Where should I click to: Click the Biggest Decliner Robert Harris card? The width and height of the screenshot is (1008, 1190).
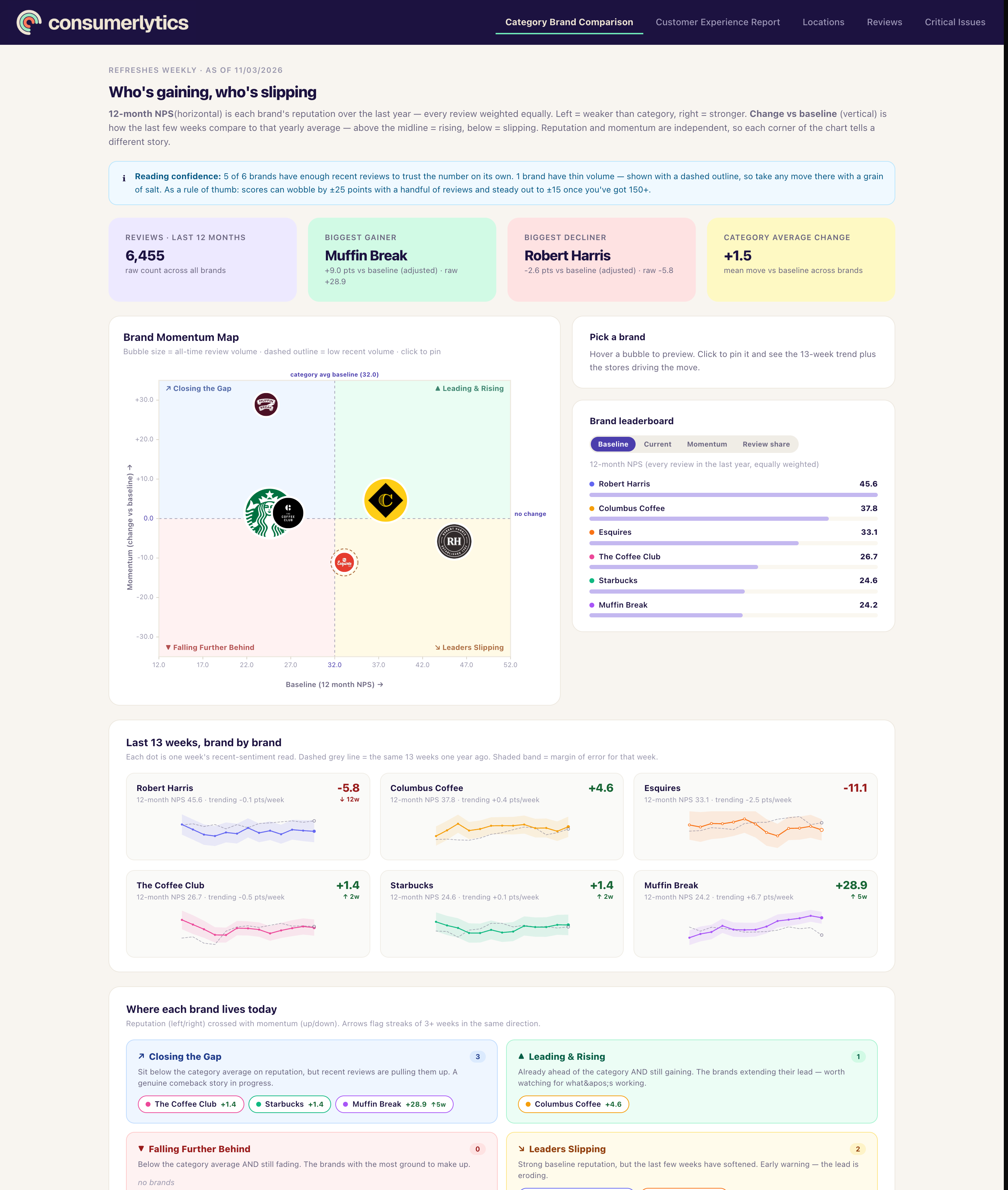(x=601, y=259)
